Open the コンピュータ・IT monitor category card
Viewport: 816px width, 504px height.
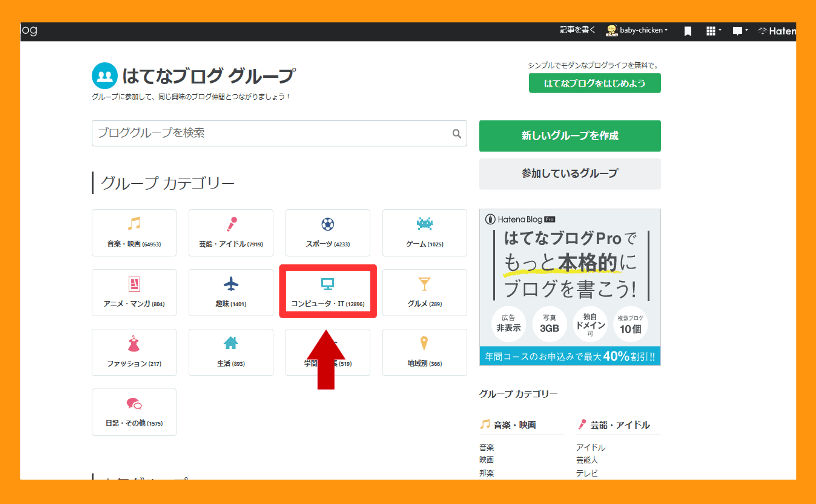(x=328, y=292)
